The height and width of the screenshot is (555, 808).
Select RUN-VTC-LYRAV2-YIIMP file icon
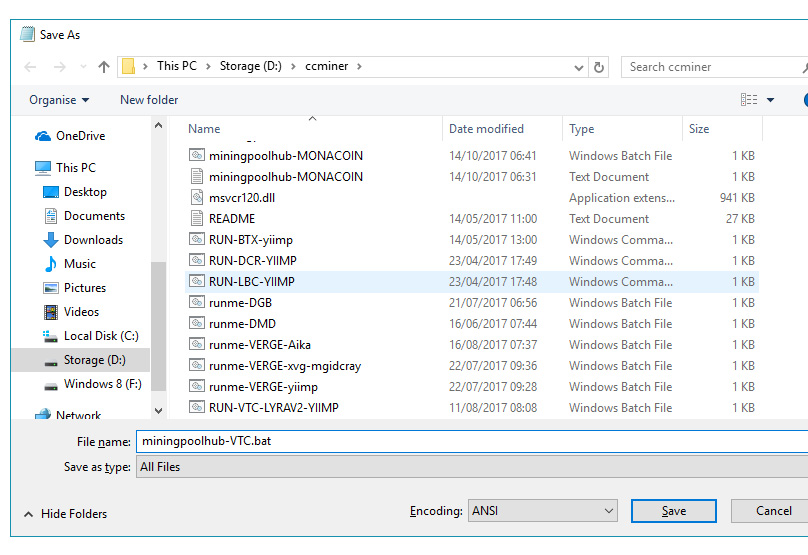(x=196, y=407)
